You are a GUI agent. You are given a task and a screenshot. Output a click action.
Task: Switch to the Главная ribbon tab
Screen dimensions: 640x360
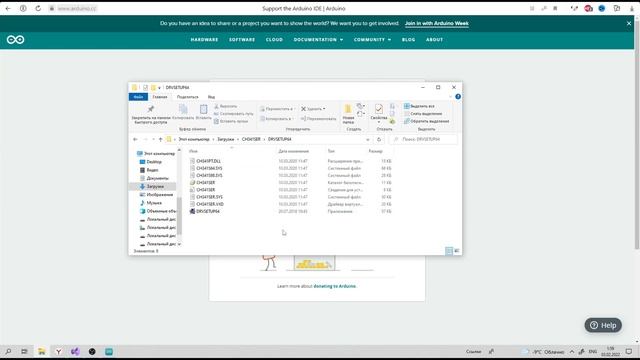tap(160, 97)
